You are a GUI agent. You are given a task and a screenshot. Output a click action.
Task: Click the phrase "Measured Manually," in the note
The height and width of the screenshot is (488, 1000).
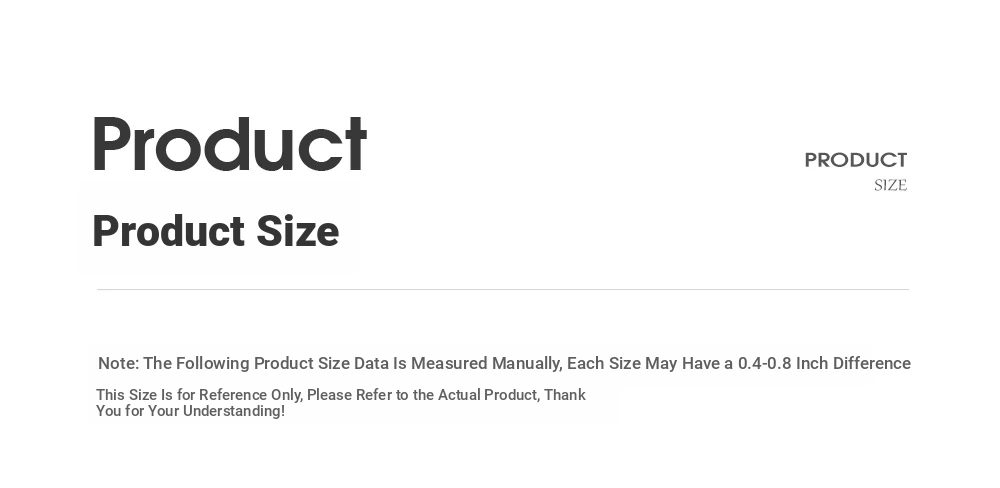pos(487,364)
